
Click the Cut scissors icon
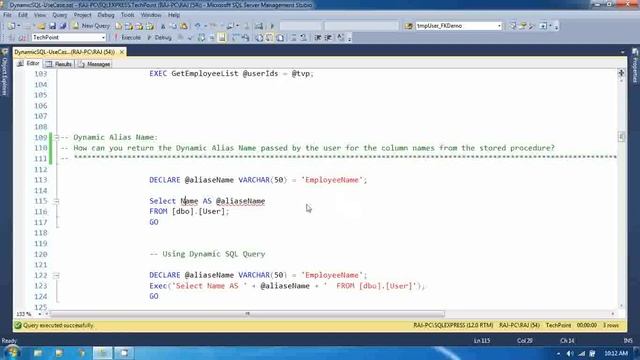pyautogui.click(x=163, y=26)
